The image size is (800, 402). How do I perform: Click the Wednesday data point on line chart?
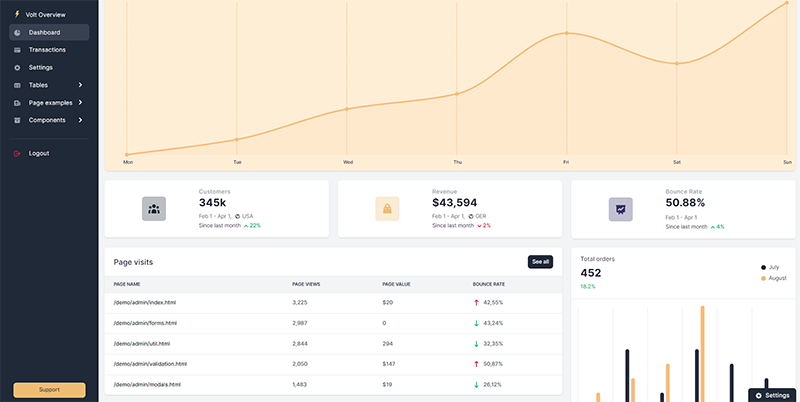tap(347, 109)
